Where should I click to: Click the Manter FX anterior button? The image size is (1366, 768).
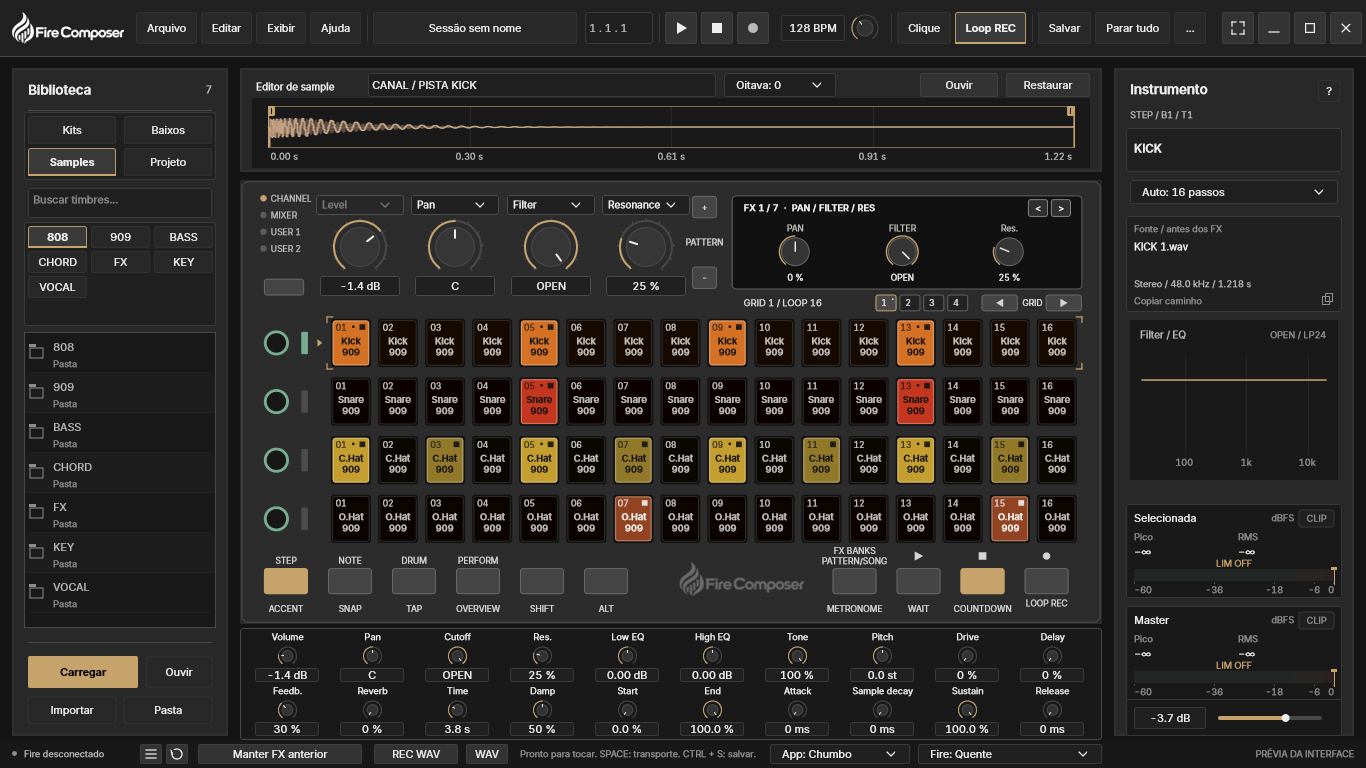coord(280,754)
